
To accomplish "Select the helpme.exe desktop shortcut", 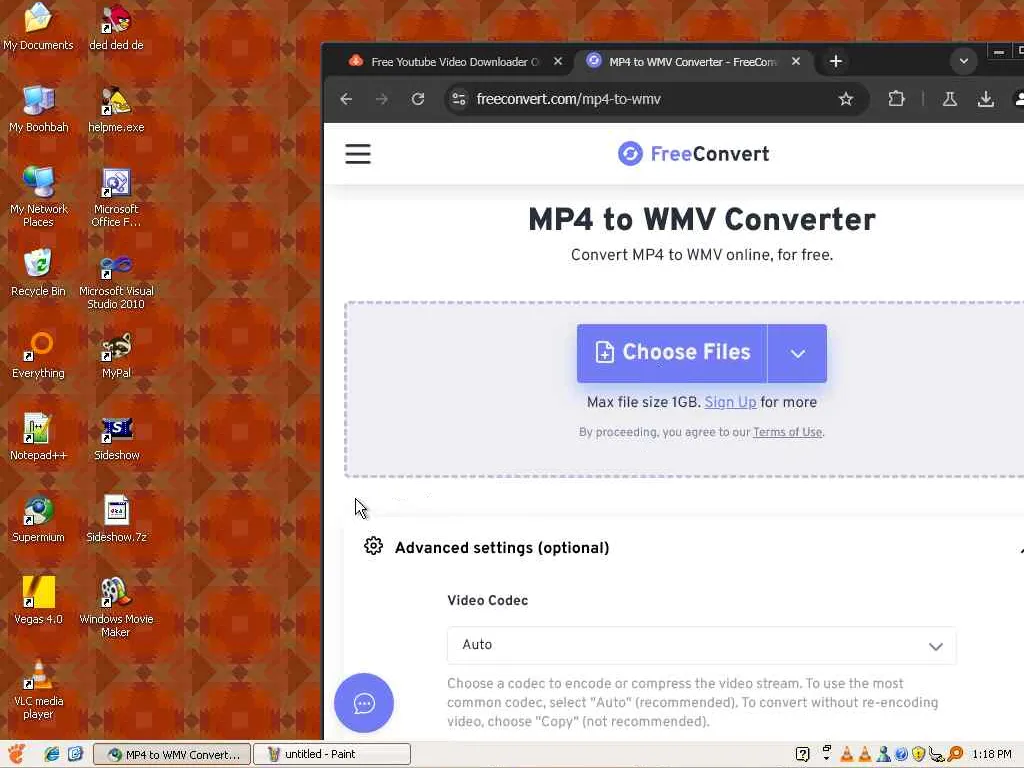I will [116, 109].
